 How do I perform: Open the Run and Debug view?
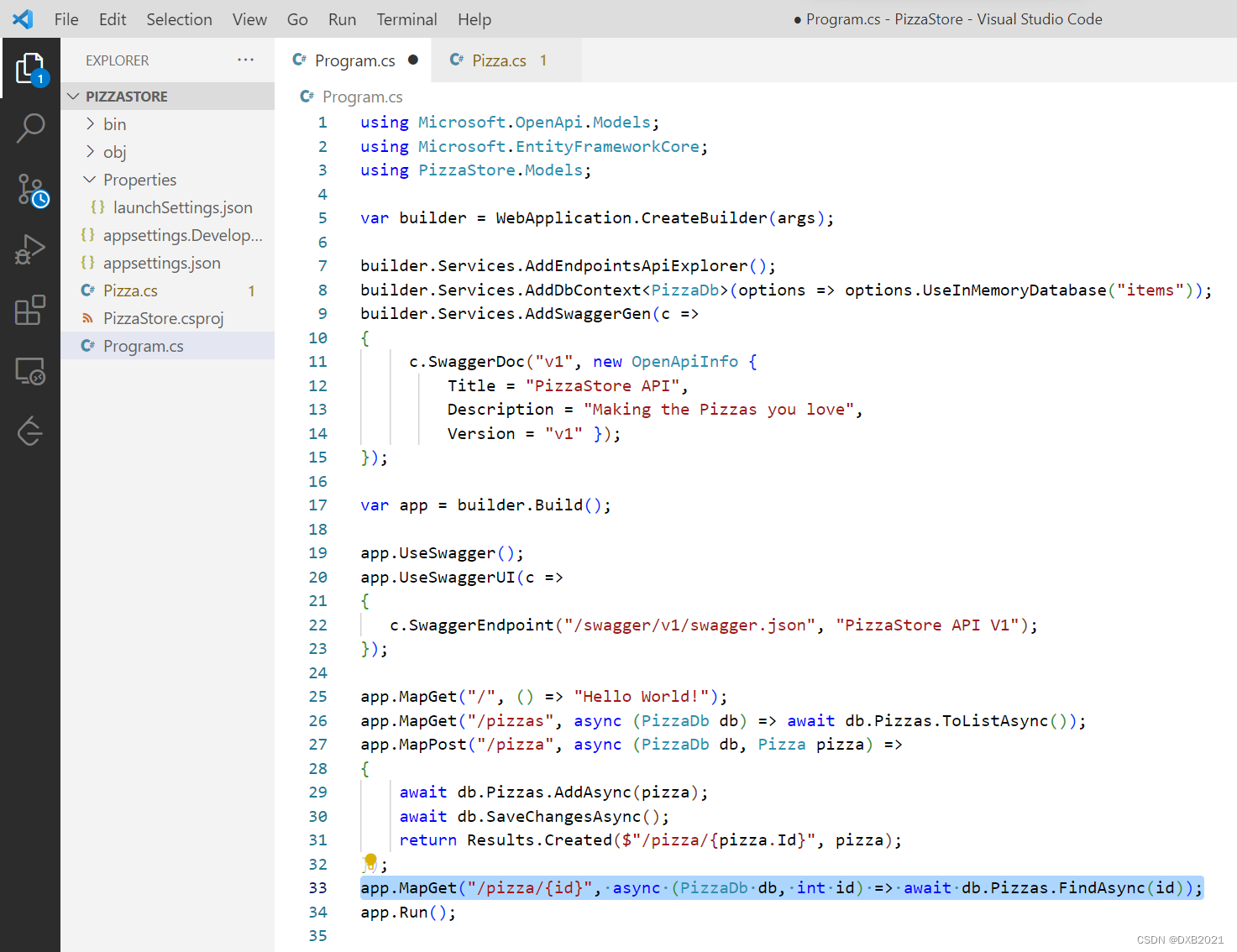click(30, 249)
